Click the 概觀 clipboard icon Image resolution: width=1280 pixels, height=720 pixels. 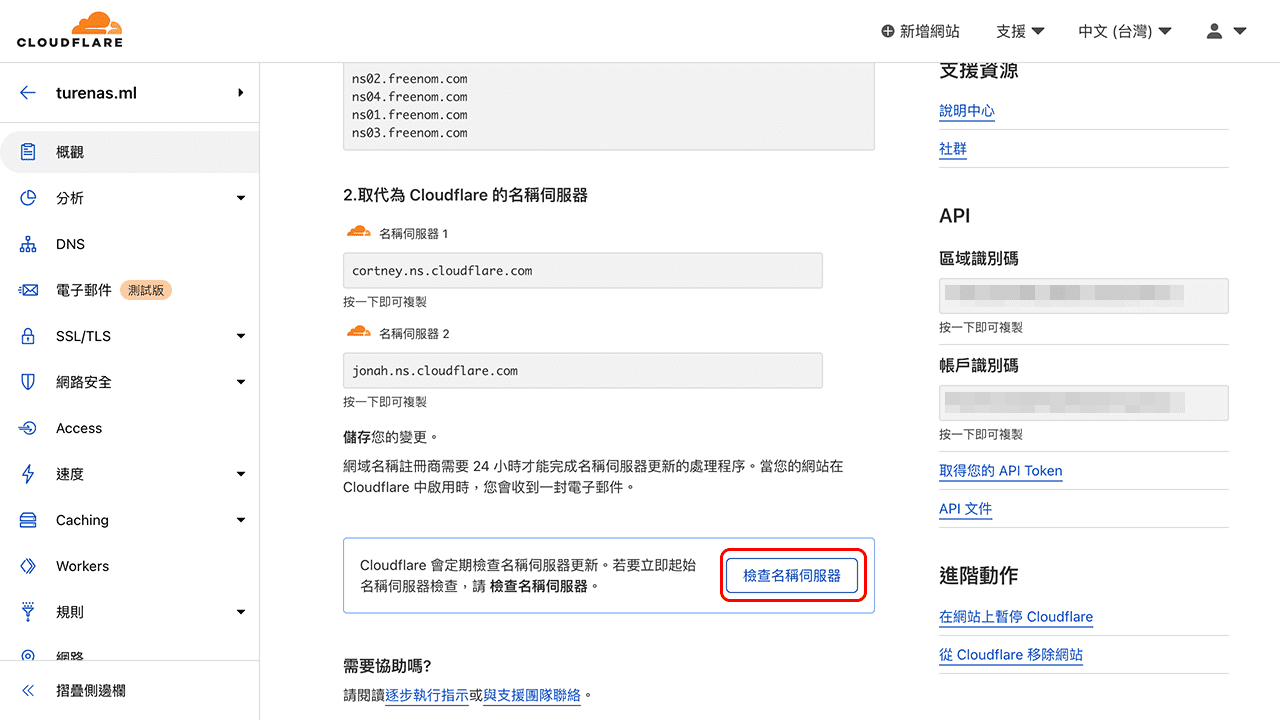pos(29,151)
